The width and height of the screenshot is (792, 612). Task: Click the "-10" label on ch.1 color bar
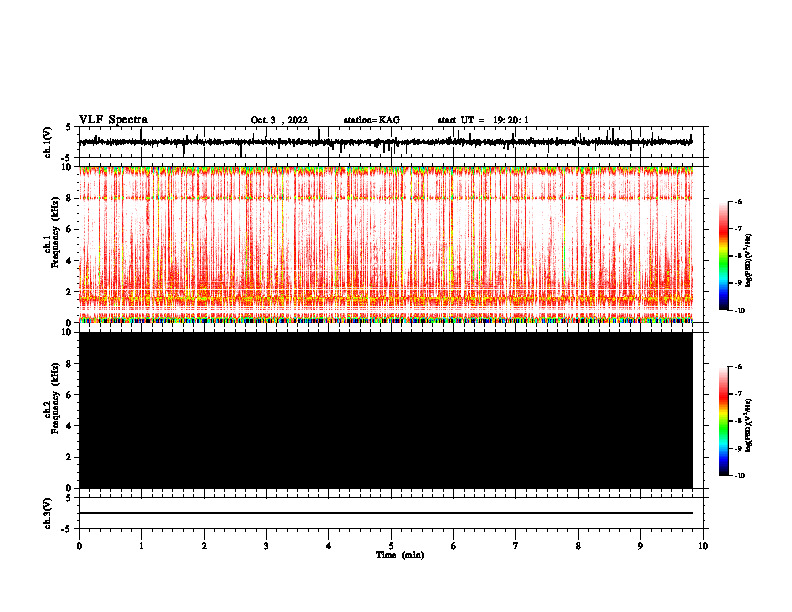click(x=739, y=310)
